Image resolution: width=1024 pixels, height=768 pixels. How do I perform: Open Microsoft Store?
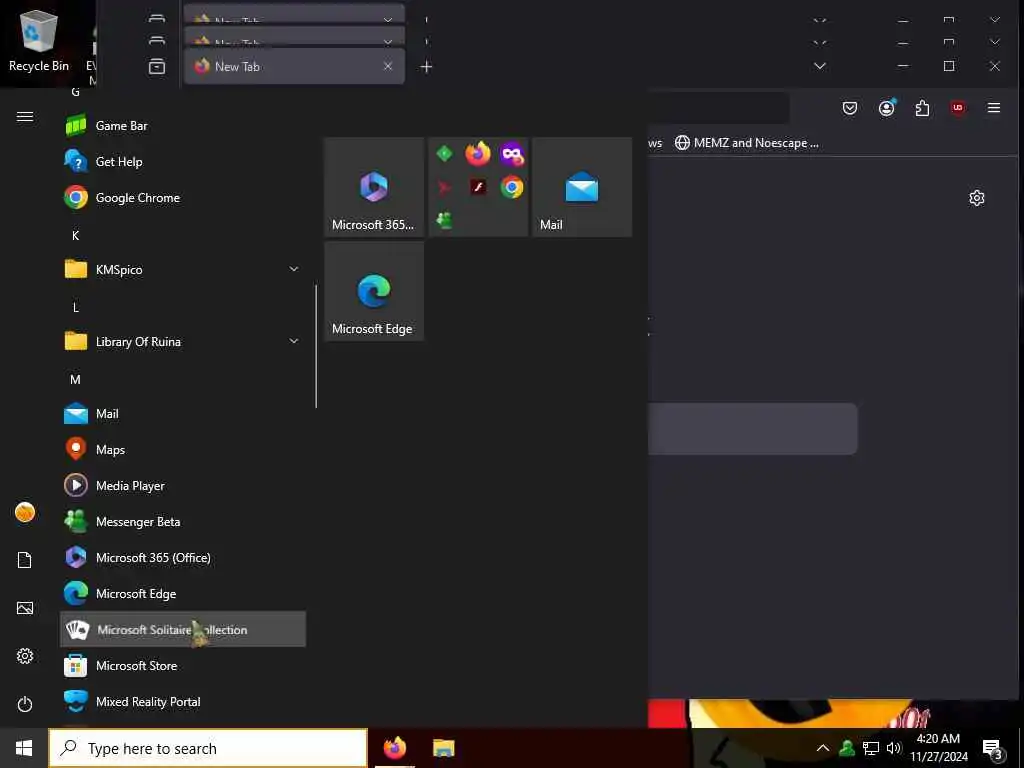click(182, 665)
